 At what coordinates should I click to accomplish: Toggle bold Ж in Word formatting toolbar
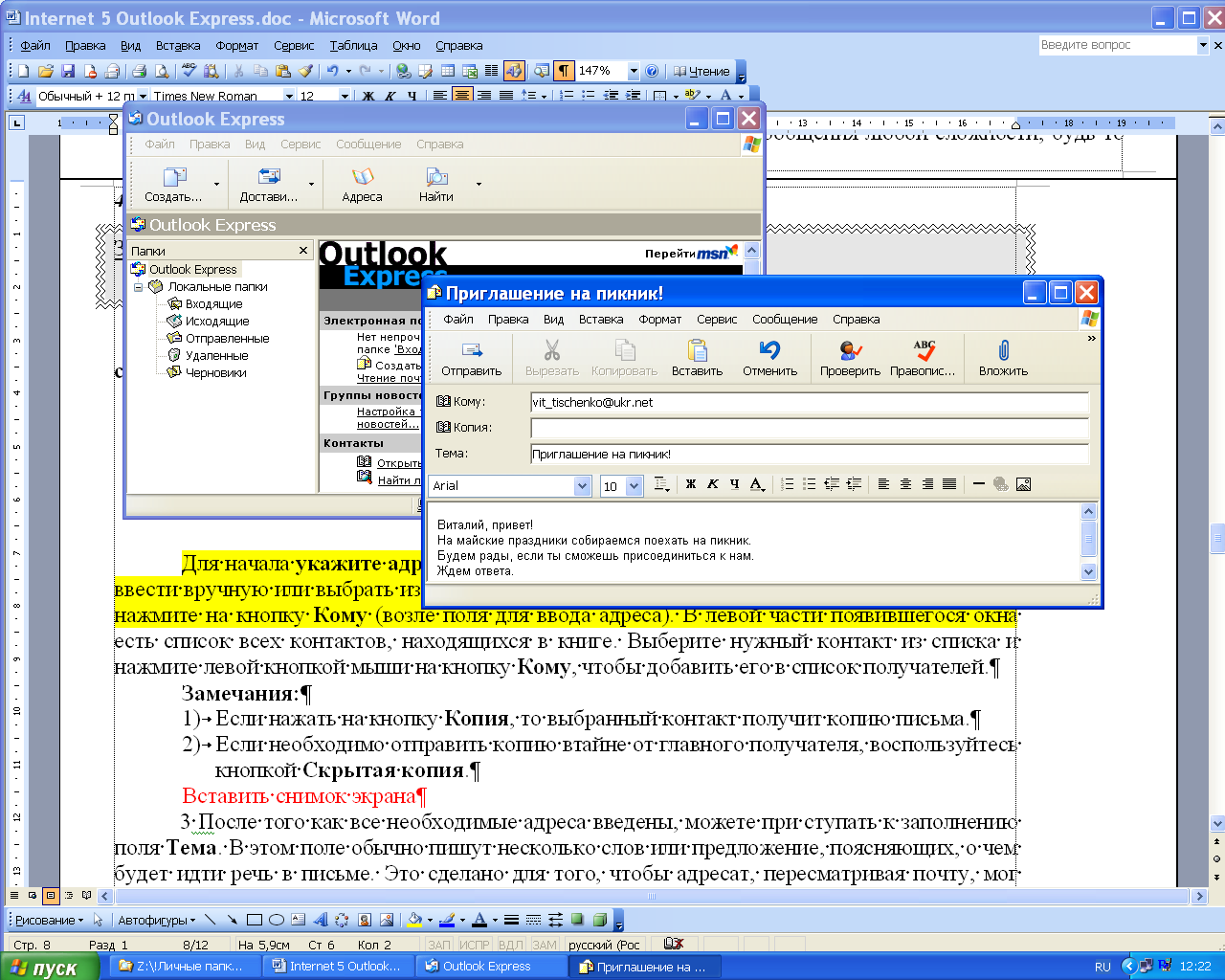(x=368, y=96)
